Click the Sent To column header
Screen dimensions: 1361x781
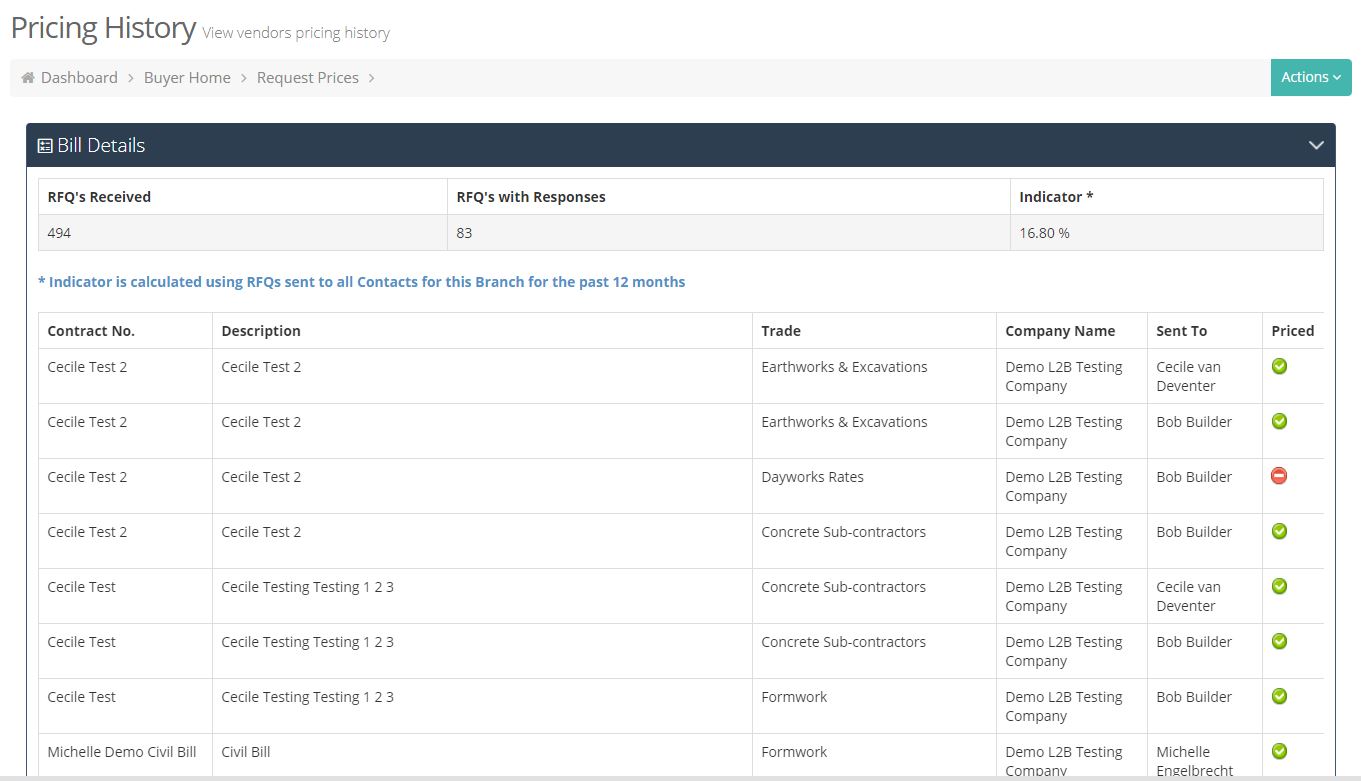[1205, 331]
